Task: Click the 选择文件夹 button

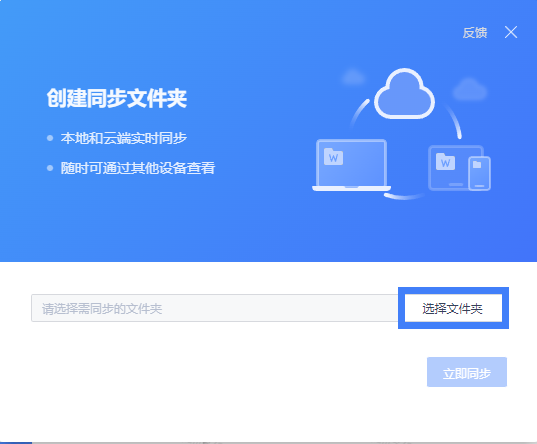Action: [x=453, y=308]
